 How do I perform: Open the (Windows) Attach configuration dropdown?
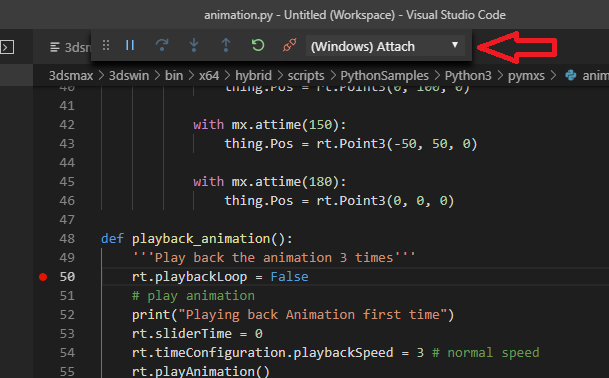pos(385,46)
